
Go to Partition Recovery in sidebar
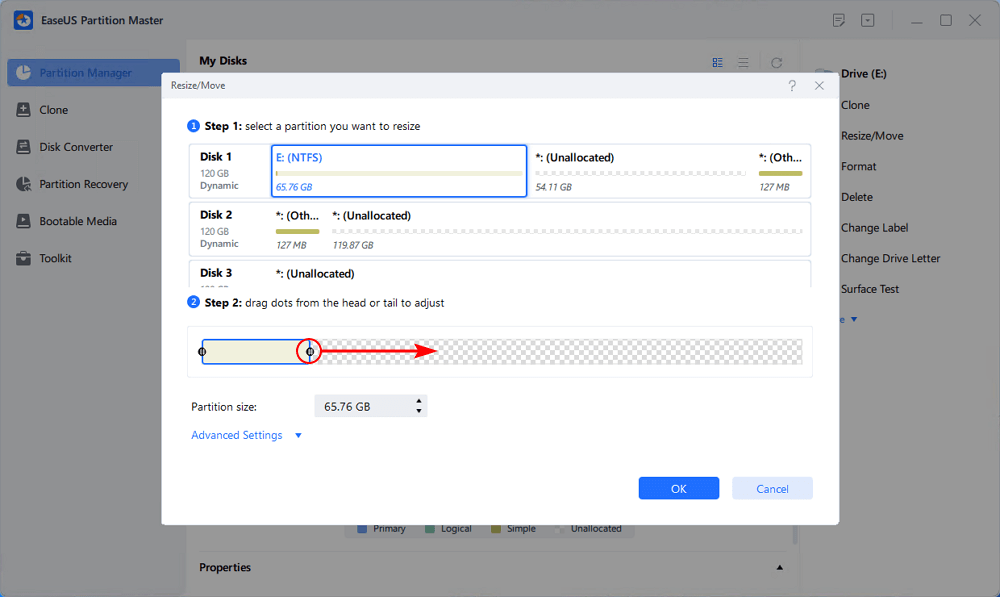point(83,184)
